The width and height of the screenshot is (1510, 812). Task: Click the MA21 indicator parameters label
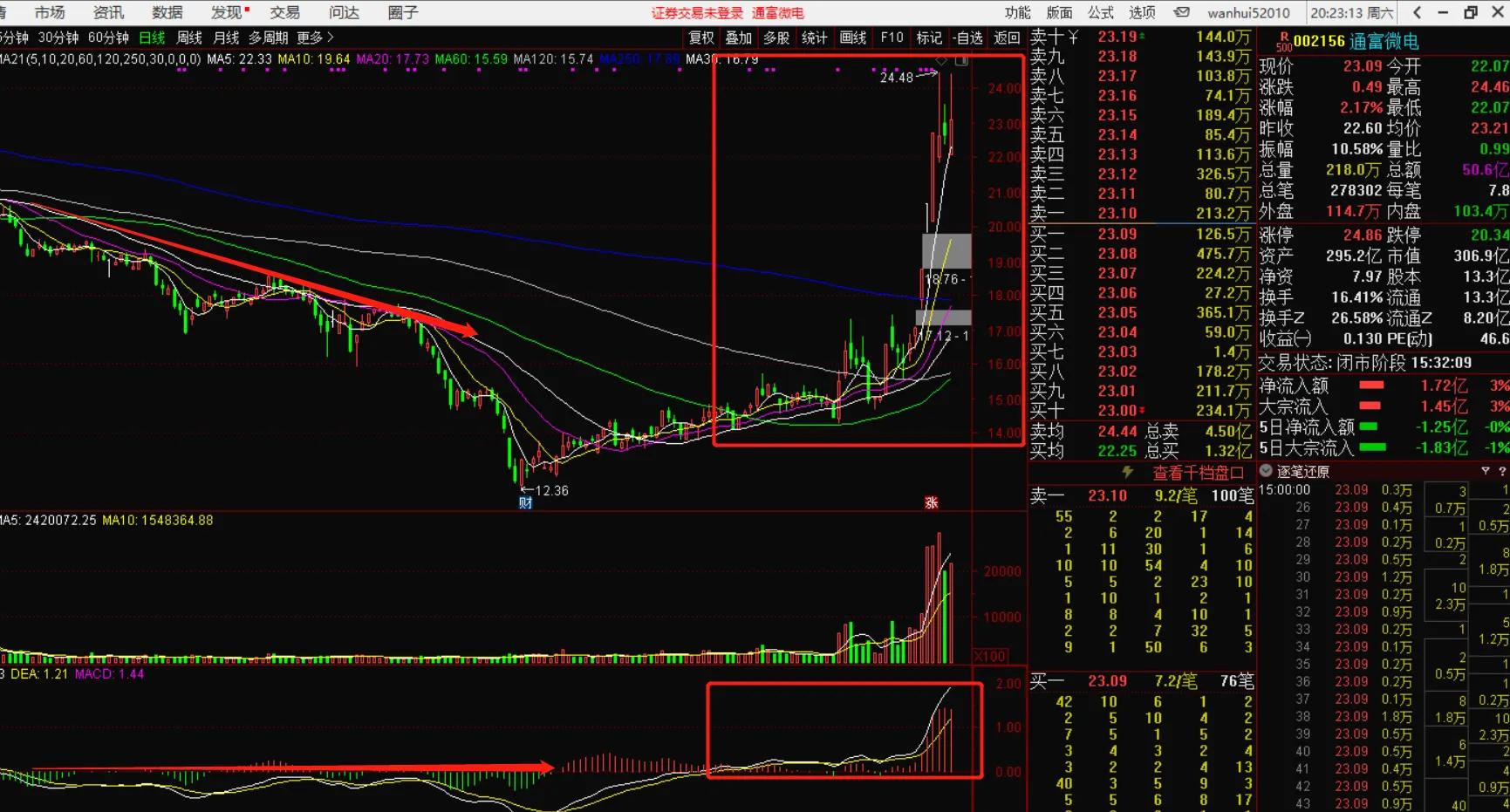tap(100, 59)
